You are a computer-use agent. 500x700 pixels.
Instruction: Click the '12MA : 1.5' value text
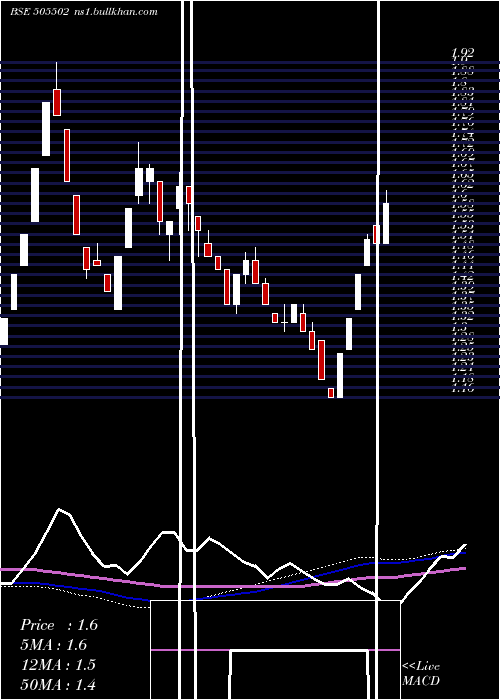pyautogui.click(x=58, y=665)
